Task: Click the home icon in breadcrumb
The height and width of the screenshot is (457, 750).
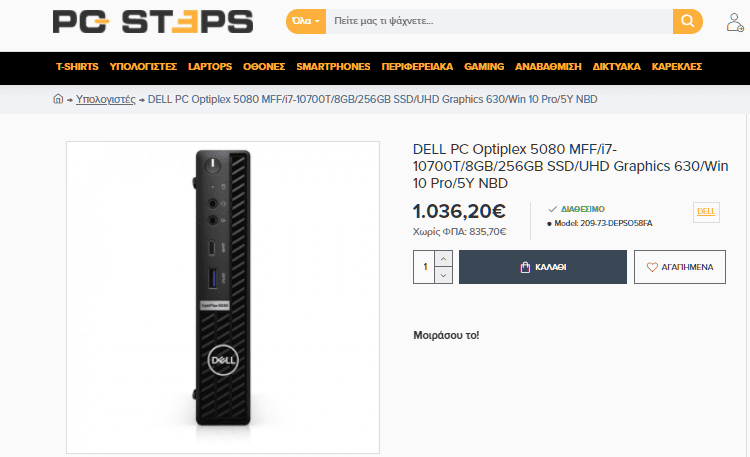Action: click(58, 99)
